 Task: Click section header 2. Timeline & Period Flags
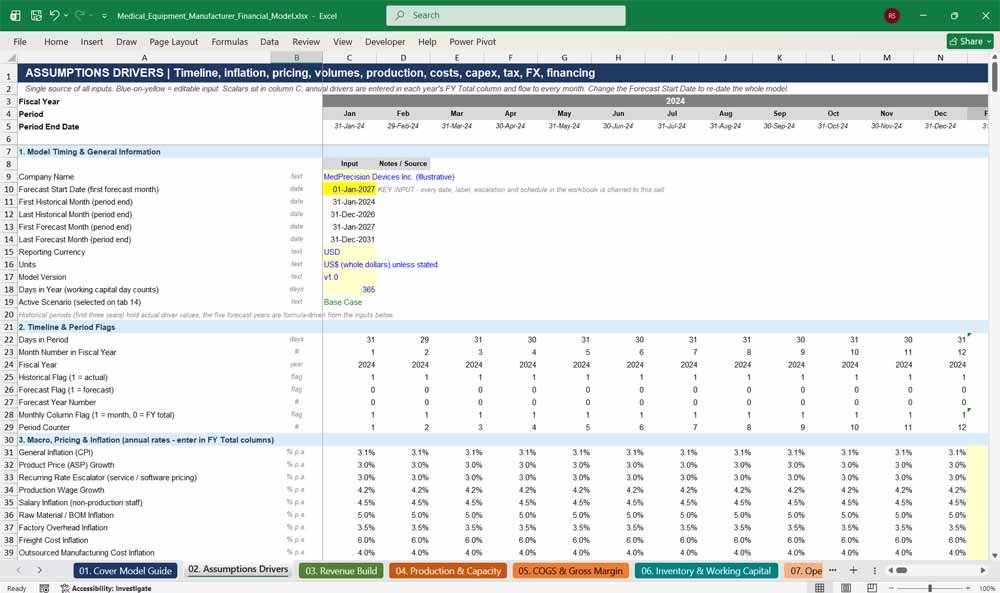67,327
